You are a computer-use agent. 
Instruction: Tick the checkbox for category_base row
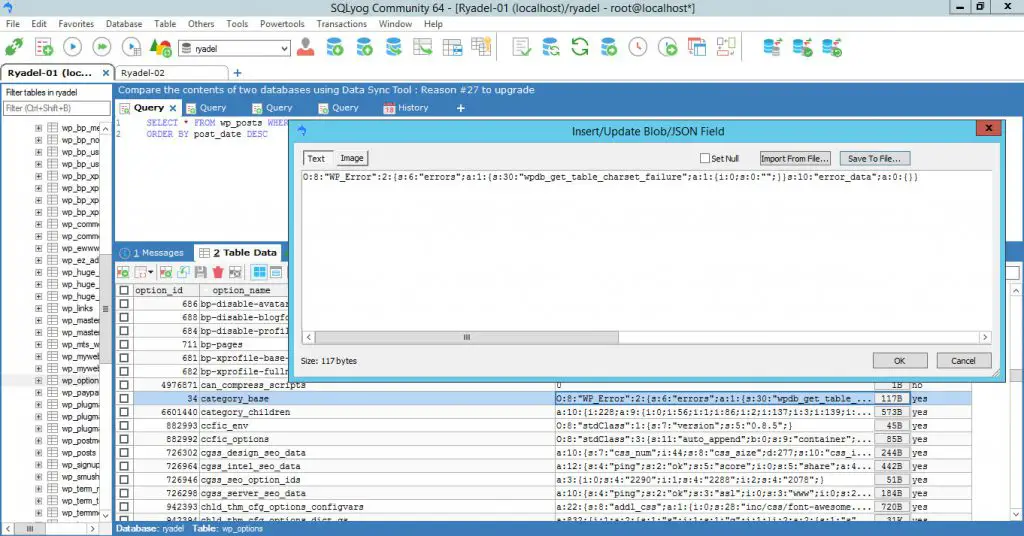pyautogui.click(x=124, y=398)
